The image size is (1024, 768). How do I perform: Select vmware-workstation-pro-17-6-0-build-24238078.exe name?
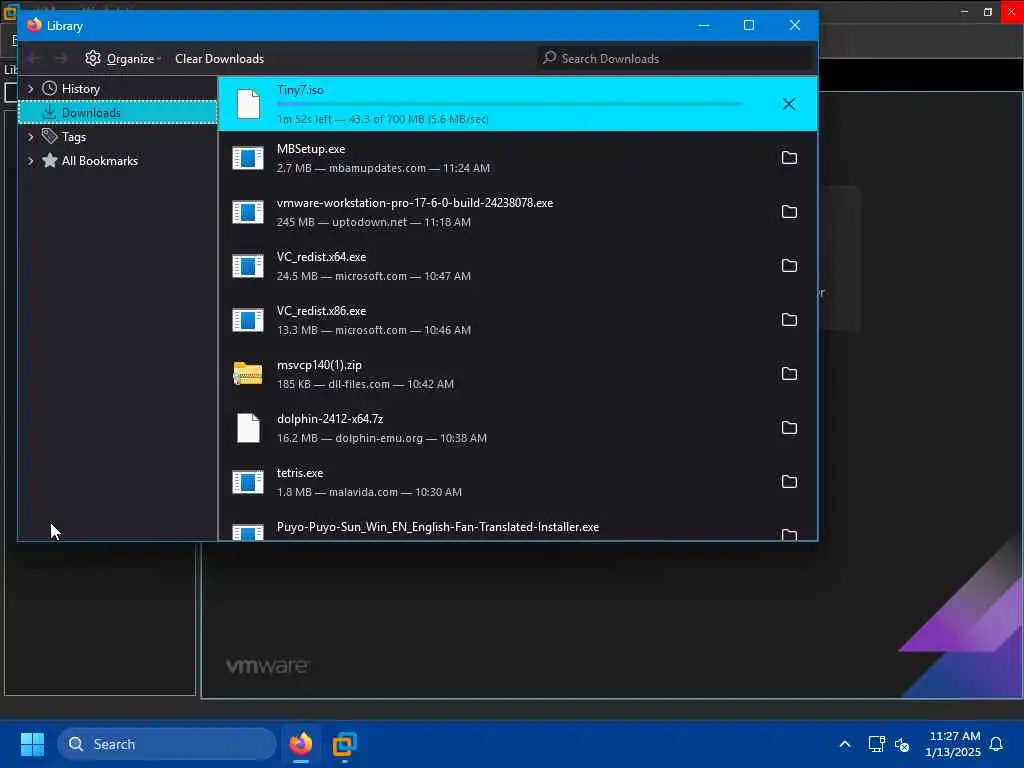pyautogui.click(x=415, y=203)
